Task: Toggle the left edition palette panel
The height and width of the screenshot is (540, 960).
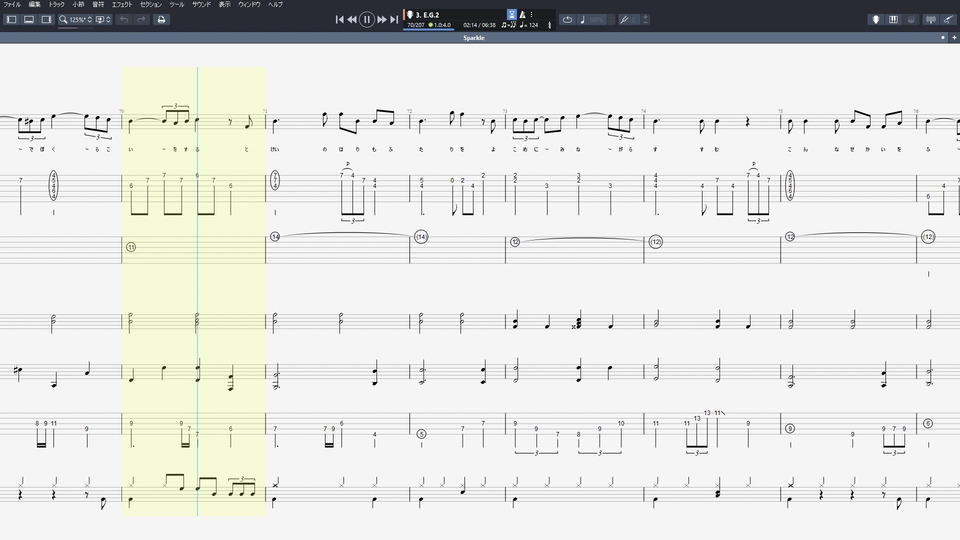Action: click(x=12, y=20)
